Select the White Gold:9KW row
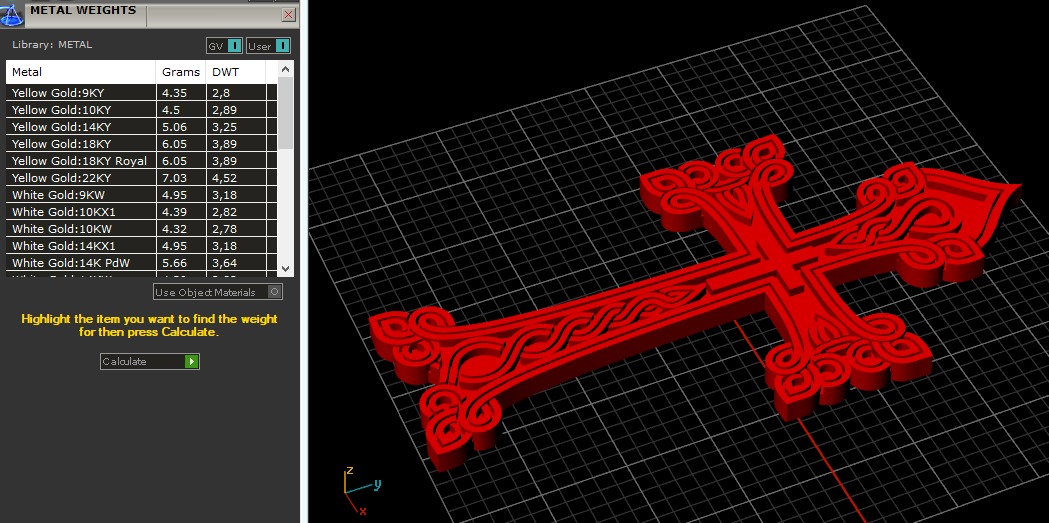 pyautogui.click(x=141, y=195)
